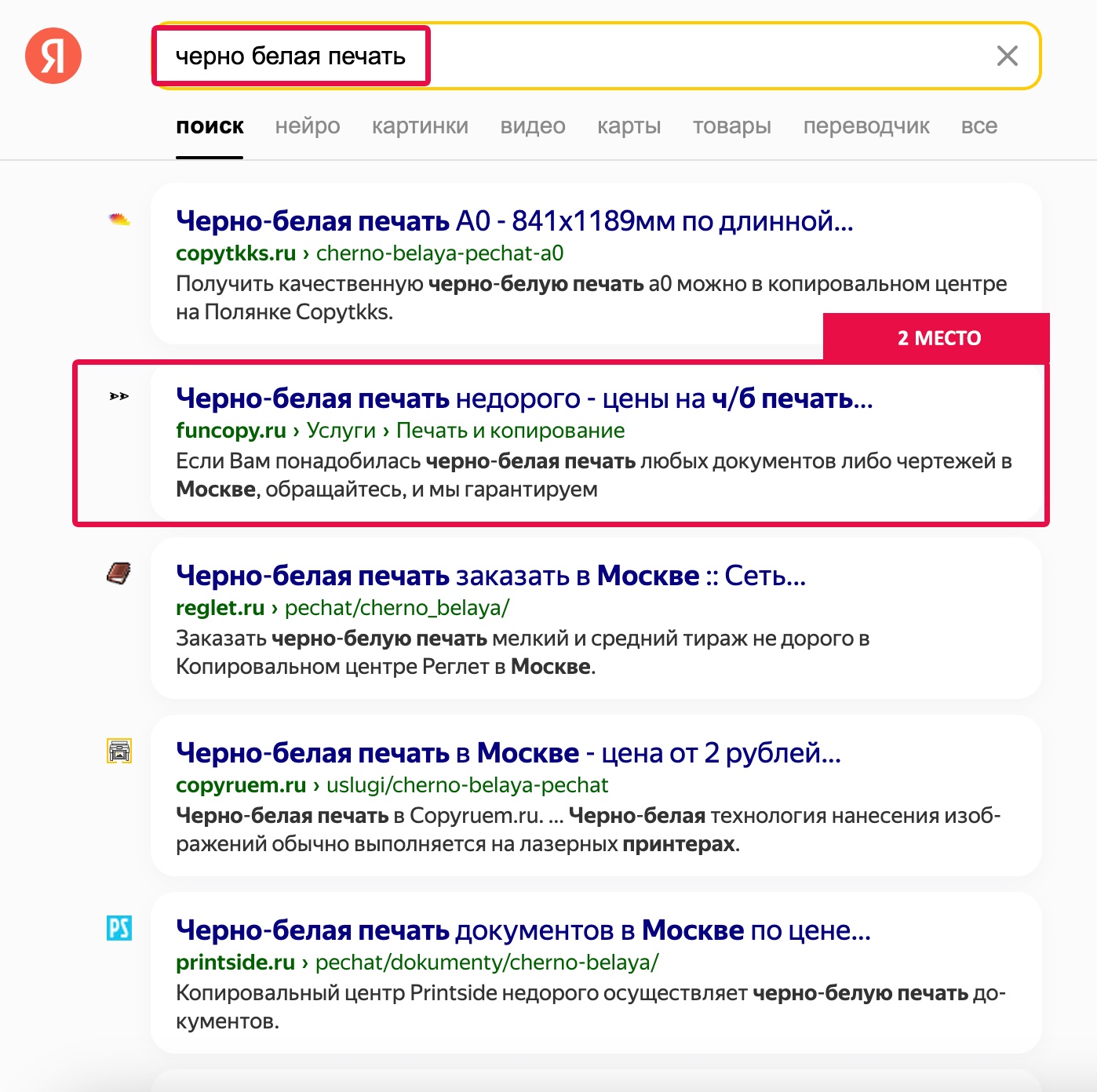Click the printside.ru PS favicon

tap(119, 929)
